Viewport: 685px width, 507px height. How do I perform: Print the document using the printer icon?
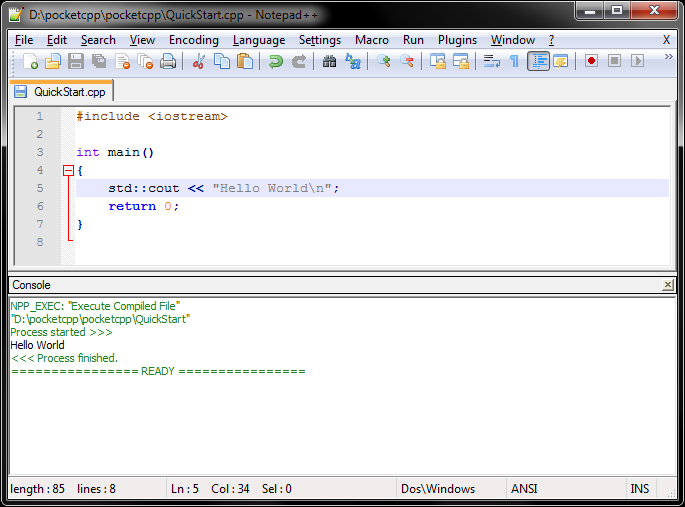[168, 61]
